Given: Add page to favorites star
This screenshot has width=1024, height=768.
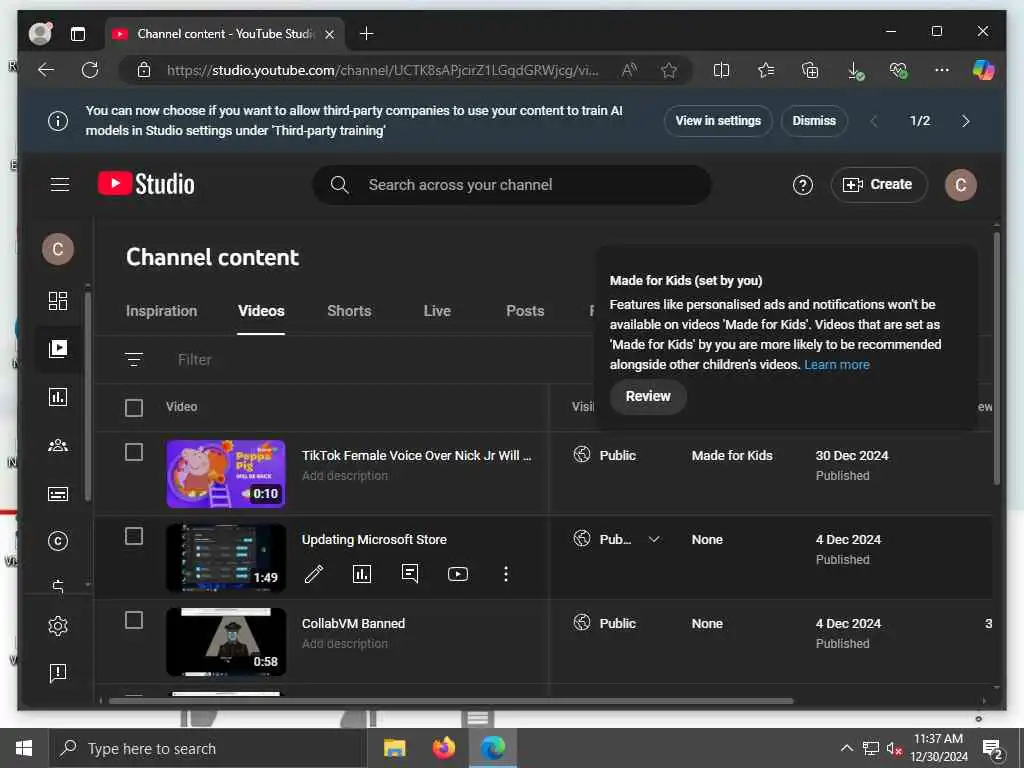Looking at the screenshot, I should [x=669, y=71].
